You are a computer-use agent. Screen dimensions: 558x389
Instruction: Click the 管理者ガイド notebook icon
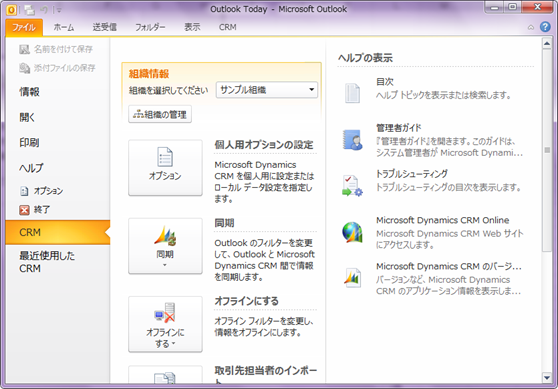click(352, 140)
